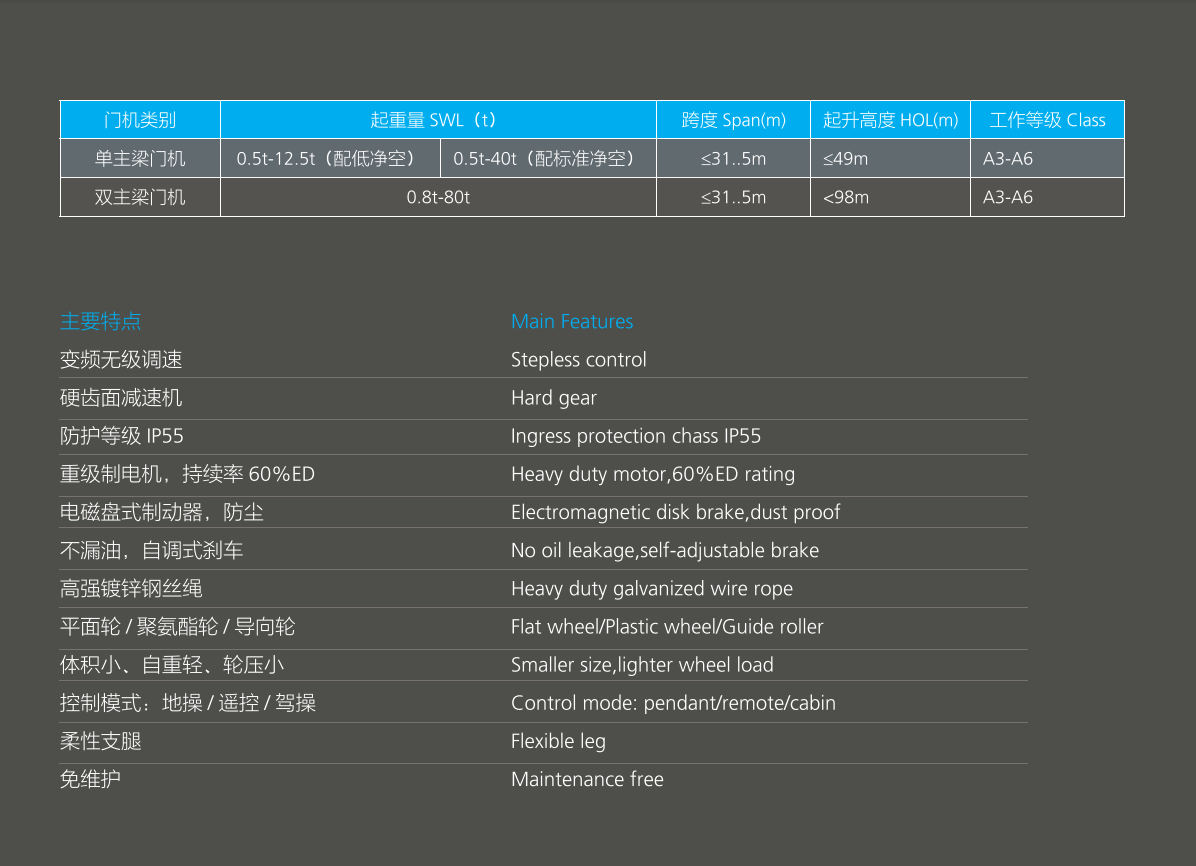Click A3-A6 in the 双主梁门机 row
The image size is (1196, 866).
(1047, 198)
